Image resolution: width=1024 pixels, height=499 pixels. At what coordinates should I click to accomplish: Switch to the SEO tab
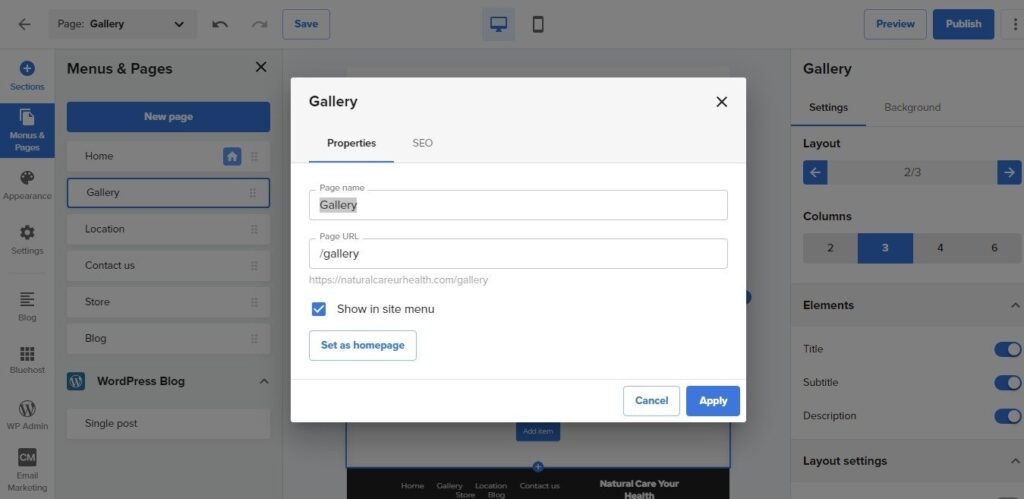click(422, 143)
